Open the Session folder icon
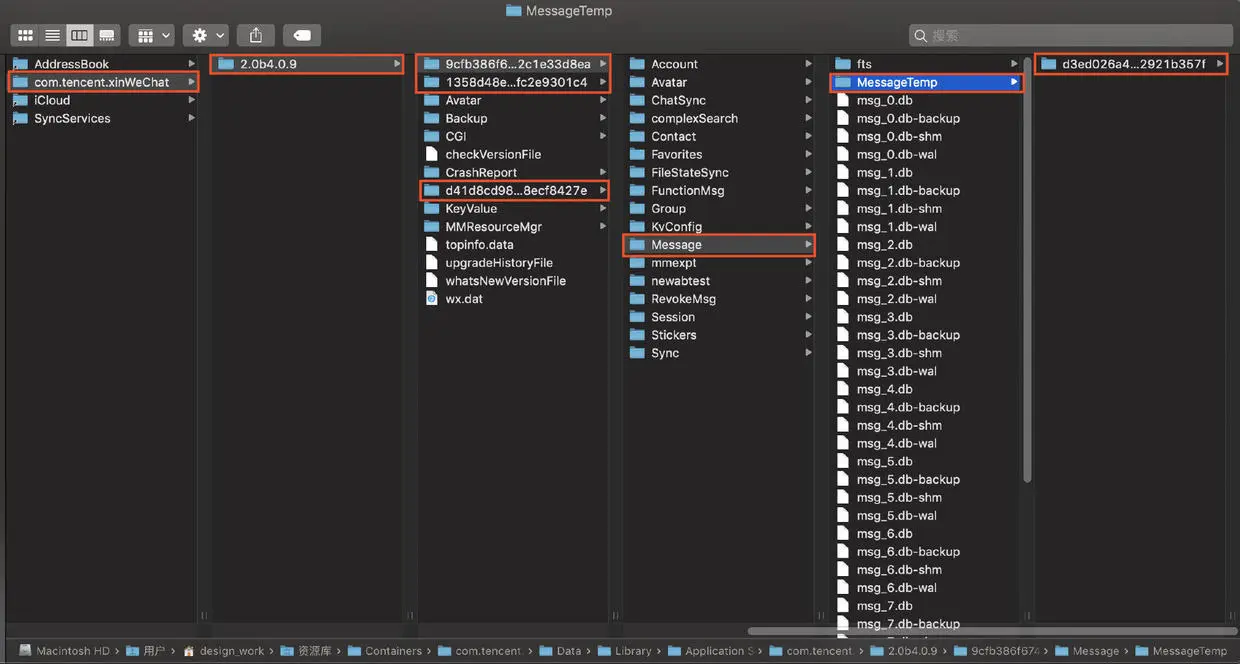Screen dimensions: 1240x664 click(x=637, y=316)
